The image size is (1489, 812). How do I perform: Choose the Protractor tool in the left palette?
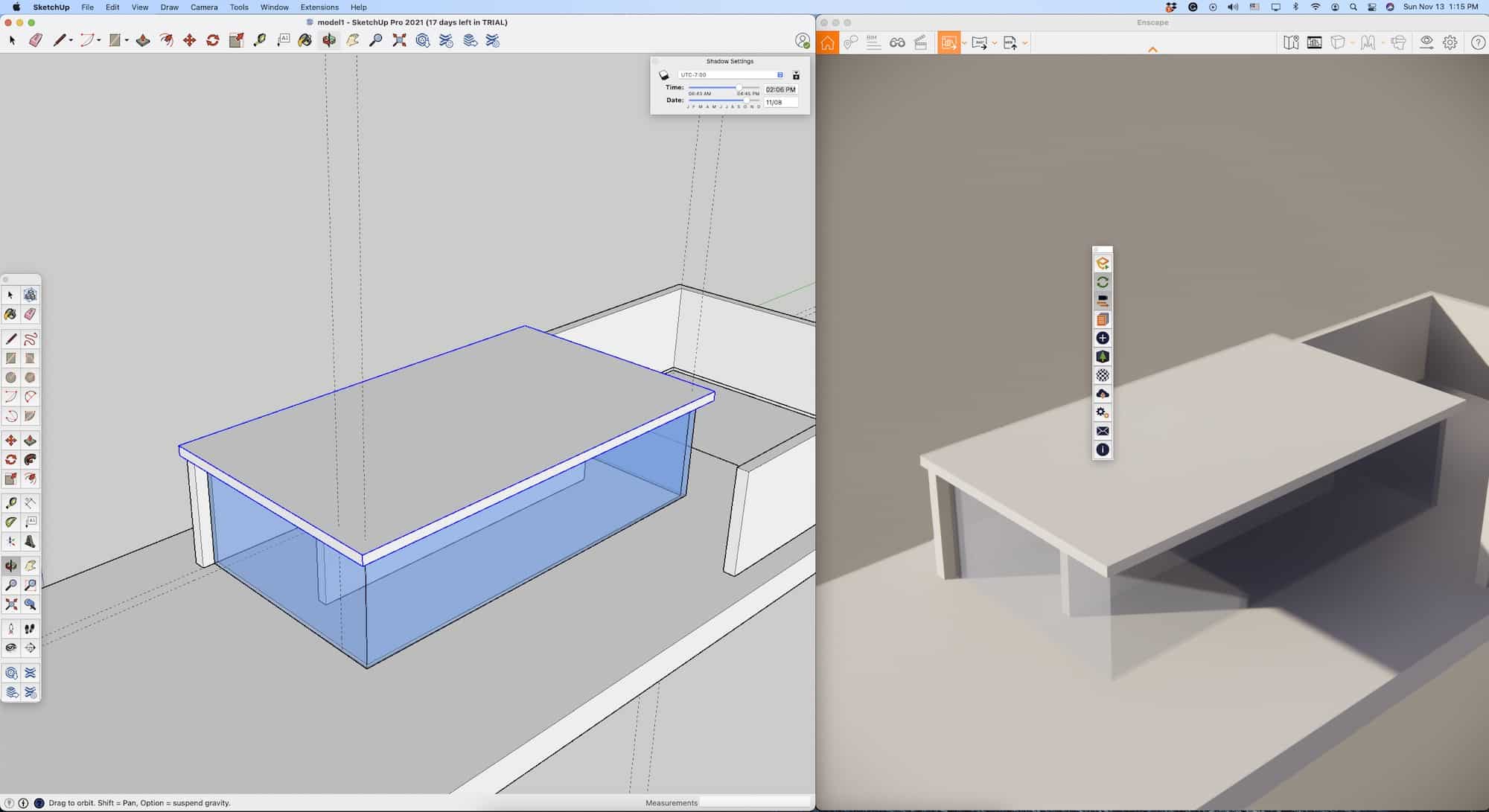point(11,522)
